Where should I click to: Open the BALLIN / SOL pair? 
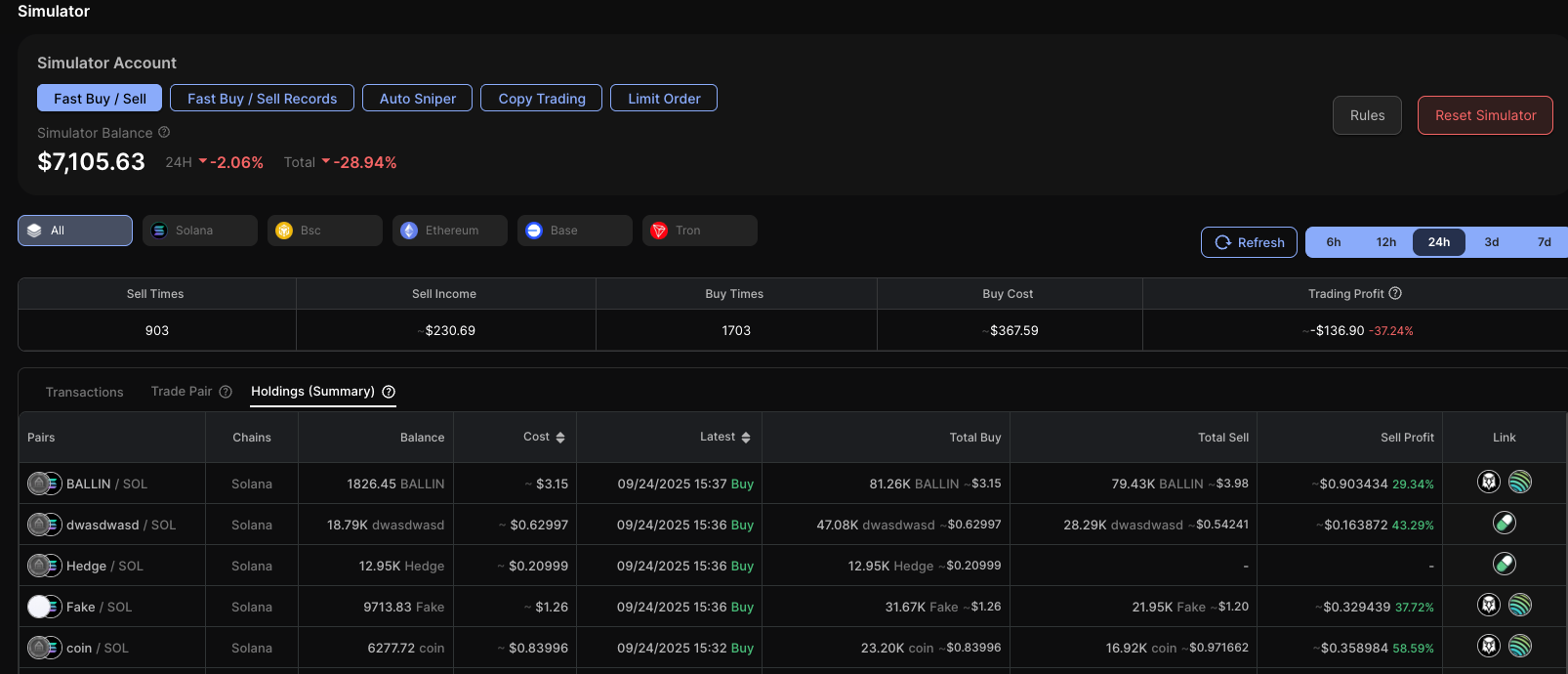click(106, 484)
